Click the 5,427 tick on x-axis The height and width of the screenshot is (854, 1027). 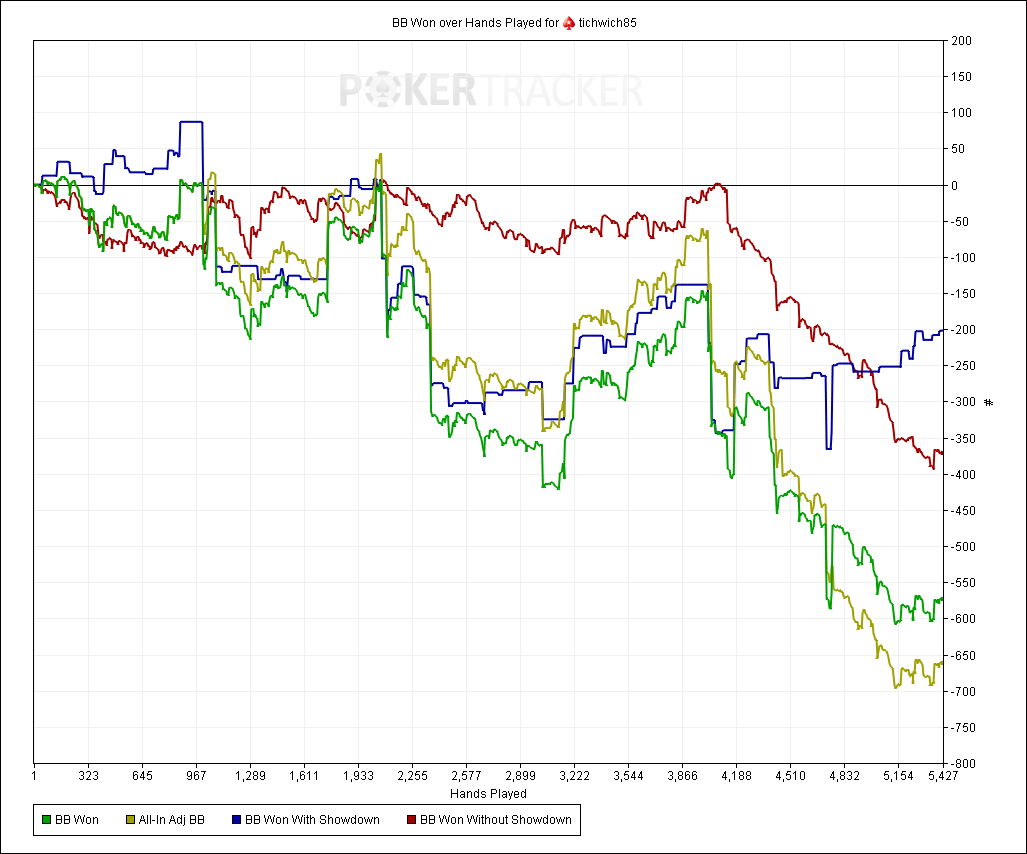pyautogui.click(x=943, y=776)
